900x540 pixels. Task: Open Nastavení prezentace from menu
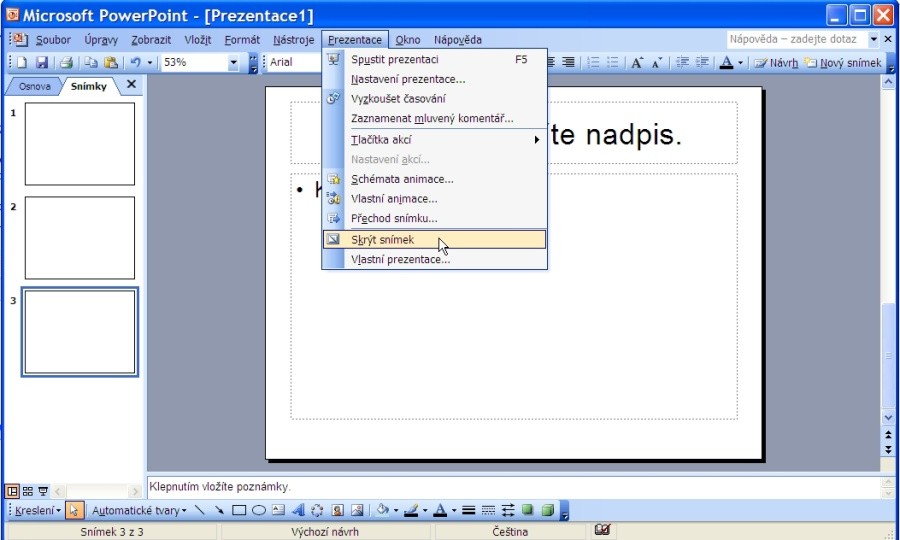tap(435, 79)
